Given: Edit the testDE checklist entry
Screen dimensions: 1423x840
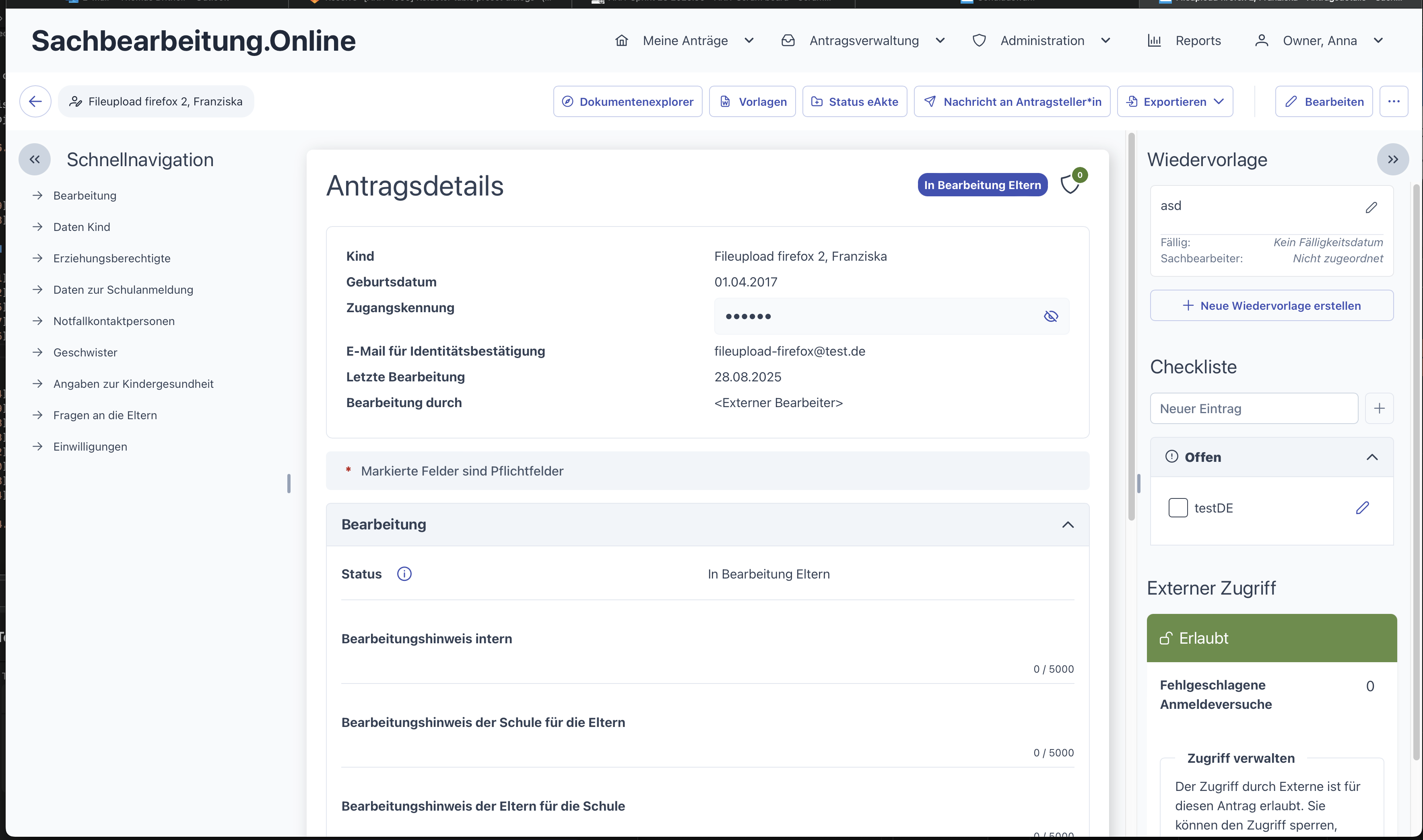Looking at the screenshot, I should 1362,508.
